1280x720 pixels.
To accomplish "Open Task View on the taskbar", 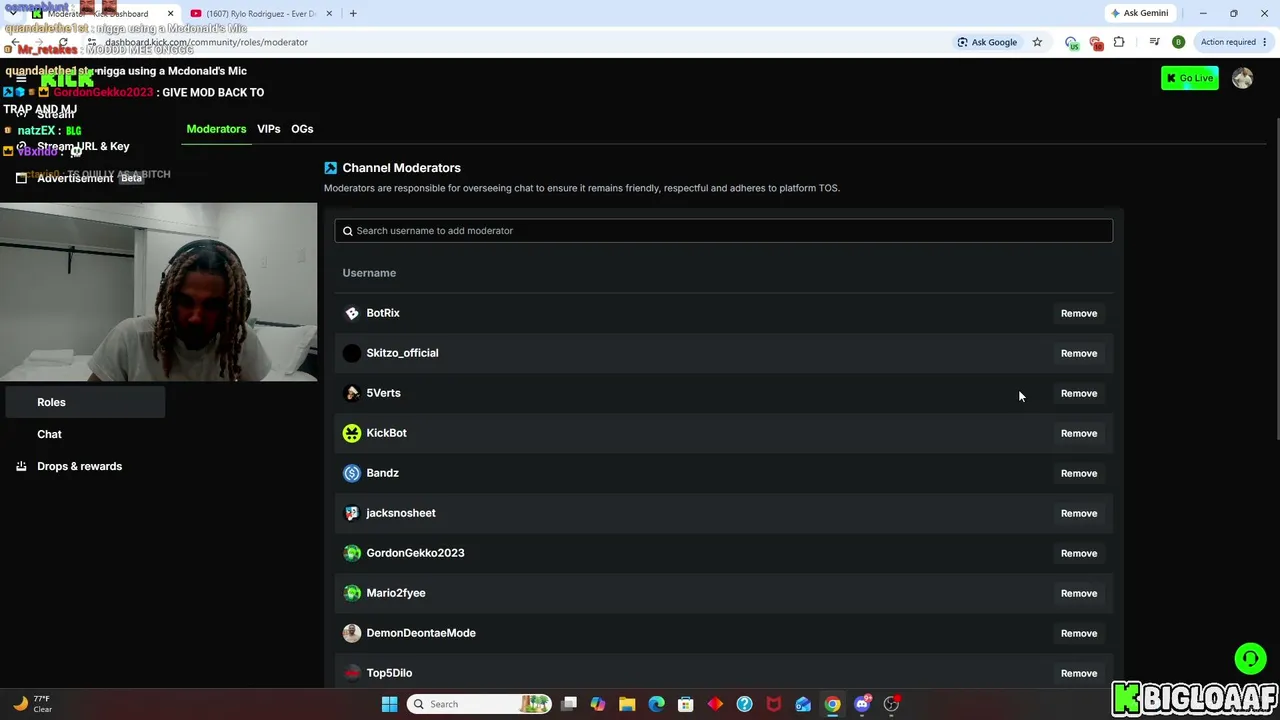I will (x=569, y=704).
